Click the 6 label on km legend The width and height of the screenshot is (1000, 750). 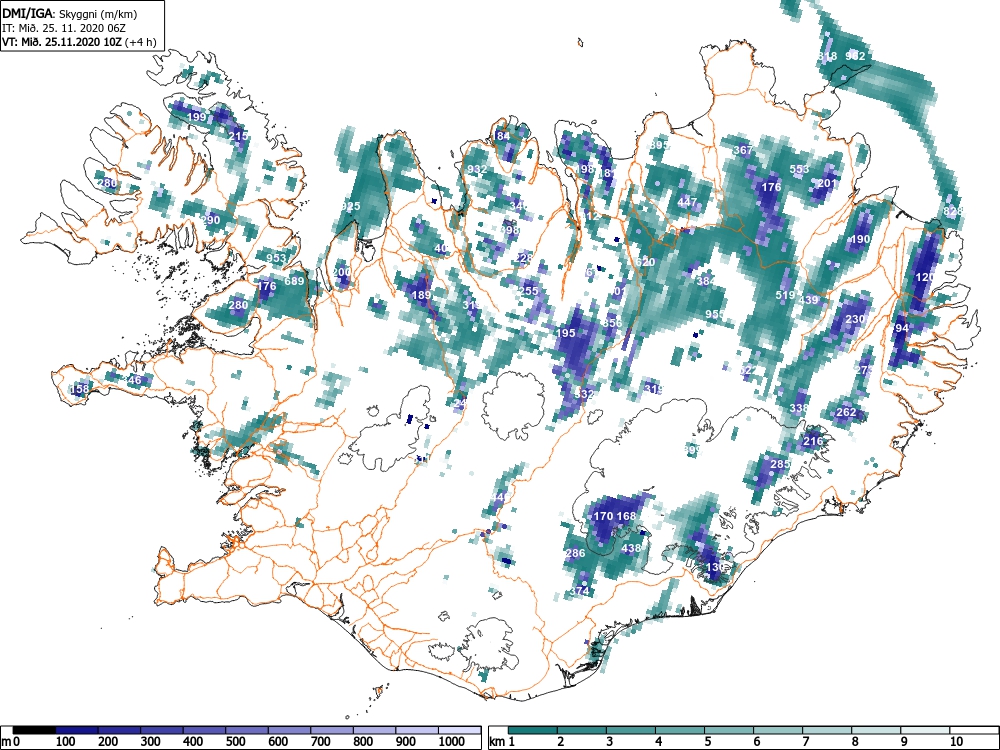coord(756,742)
